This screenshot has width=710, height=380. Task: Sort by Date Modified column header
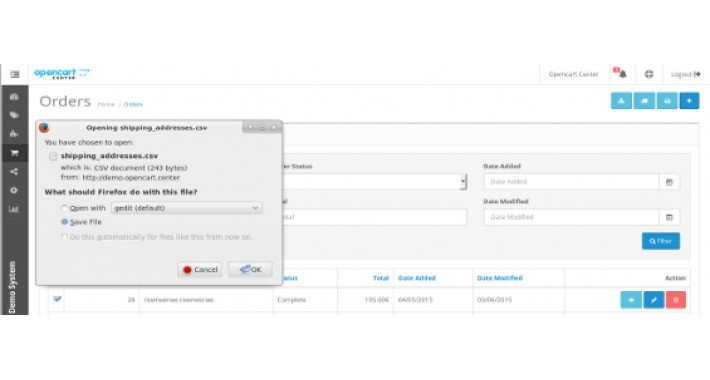[x=500, y=278]
